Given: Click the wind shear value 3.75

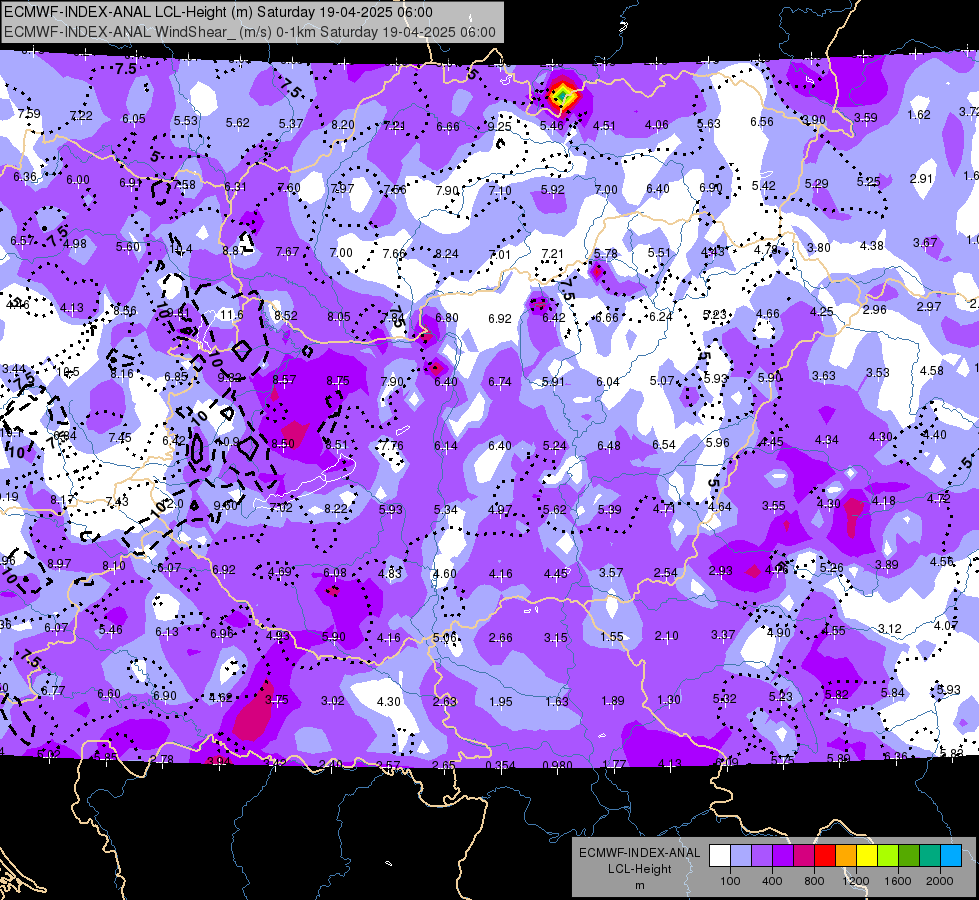Looking at the screenshot, I should click(276, 700).
